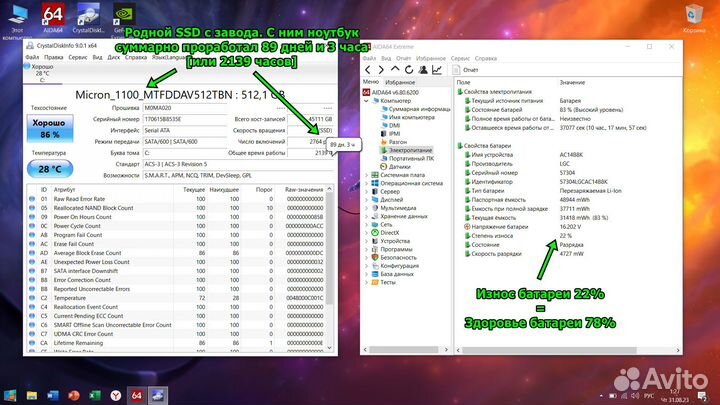This screenshot has width=720, height=405.
Task: Switch to Избранное tab in AIDA64 sidebar
Action: (x=400, y=82)
